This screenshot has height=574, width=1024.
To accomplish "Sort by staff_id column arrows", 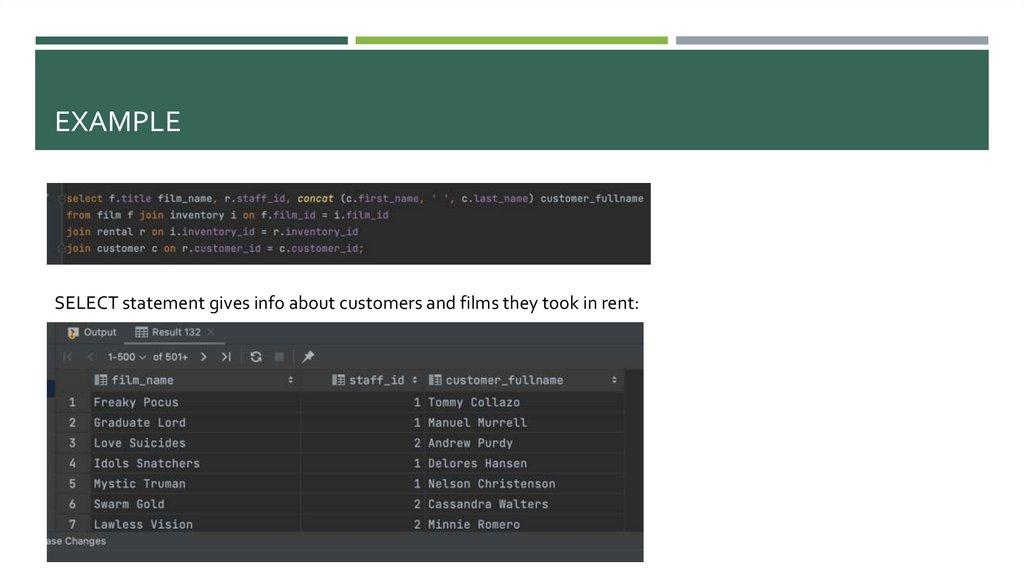I will click(x=414, y=381).
